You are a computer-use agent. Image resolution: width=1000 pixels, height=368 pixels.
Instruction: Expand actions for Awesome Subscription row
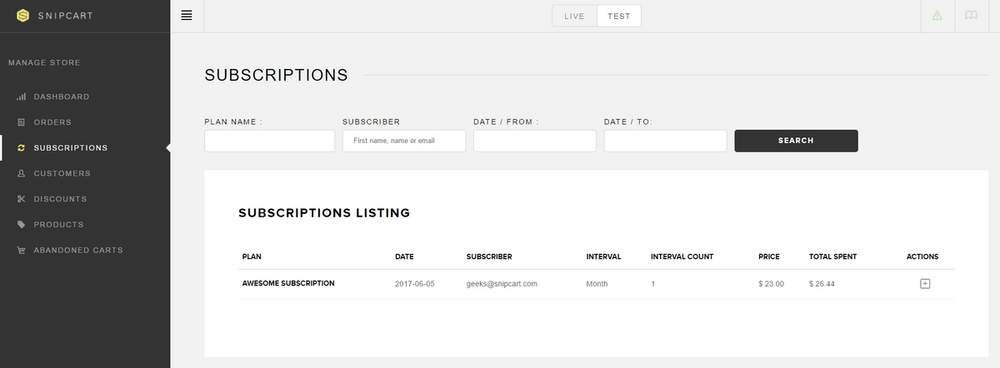point(925,284)
